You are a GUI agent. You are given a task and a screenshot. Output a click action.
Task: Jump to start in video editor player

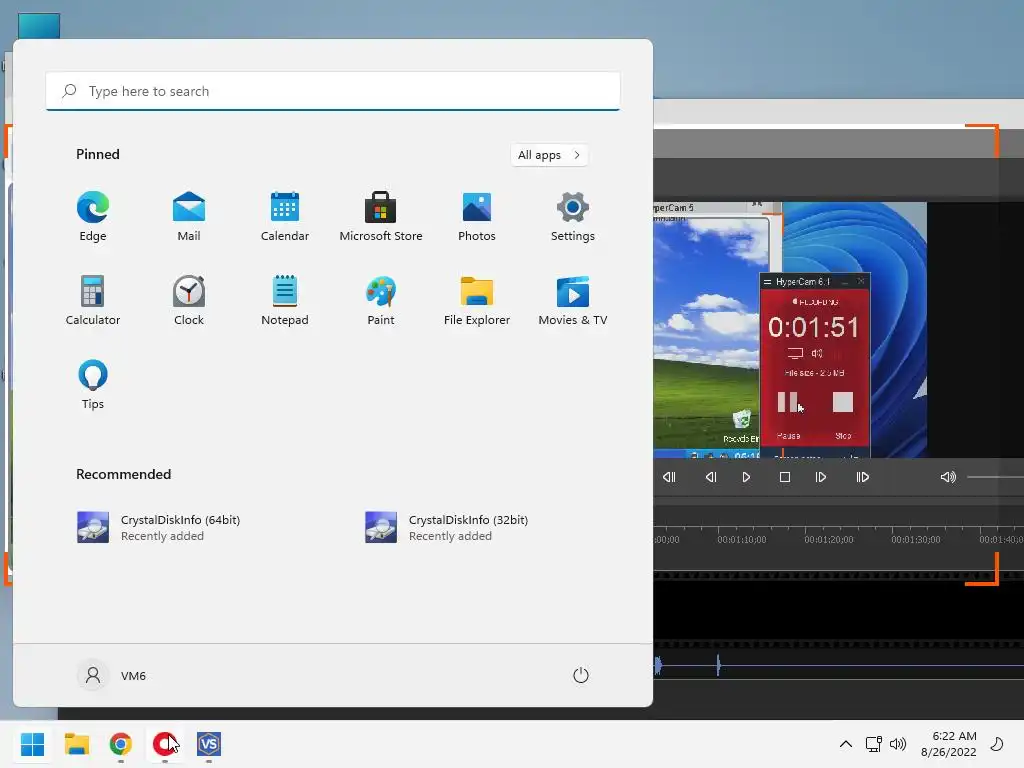click(669, 477)
